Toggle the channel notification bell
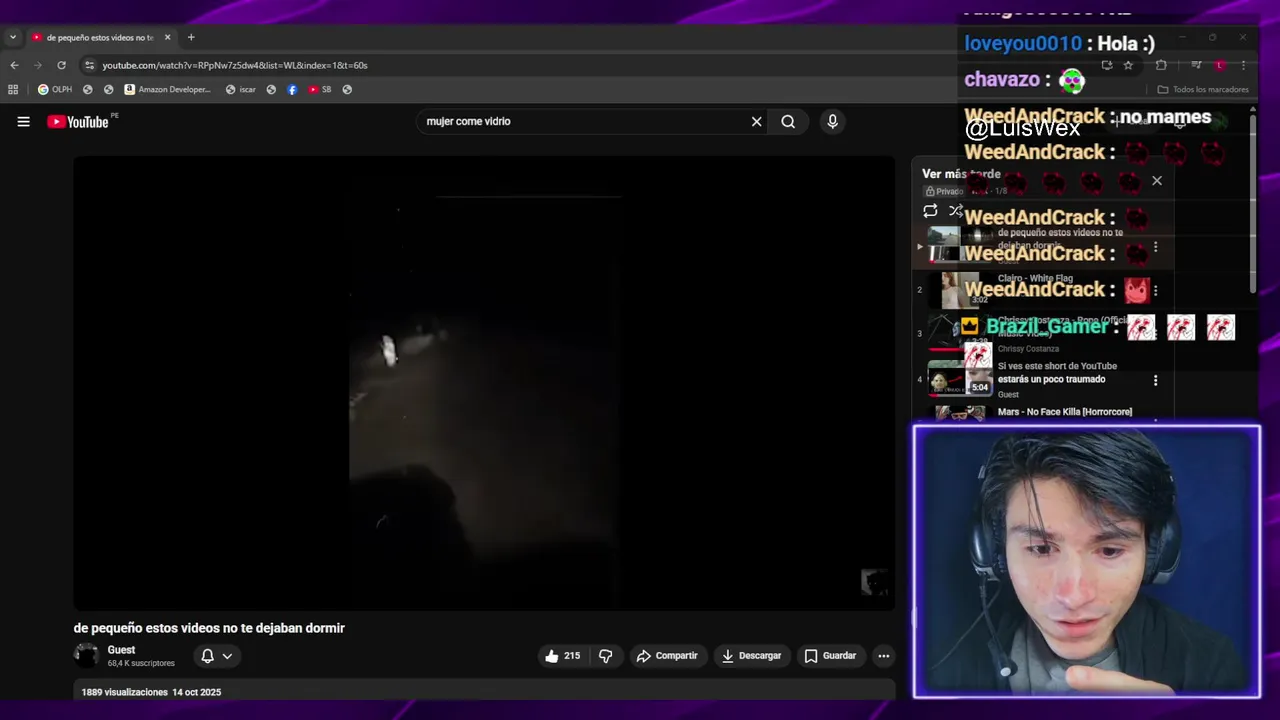 click(207, 656)
